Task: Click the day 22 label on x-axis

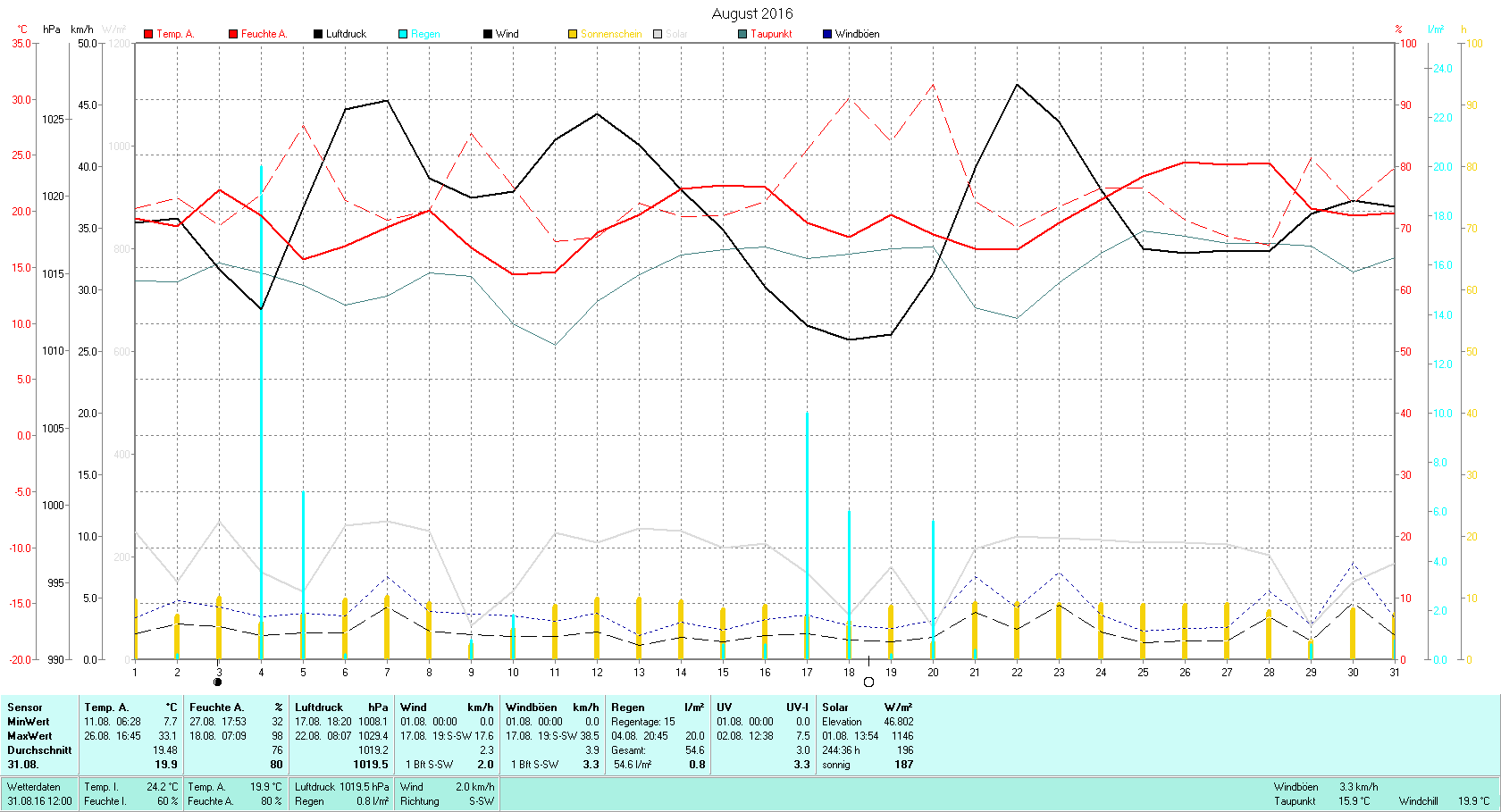Action: pos(1017,673)
